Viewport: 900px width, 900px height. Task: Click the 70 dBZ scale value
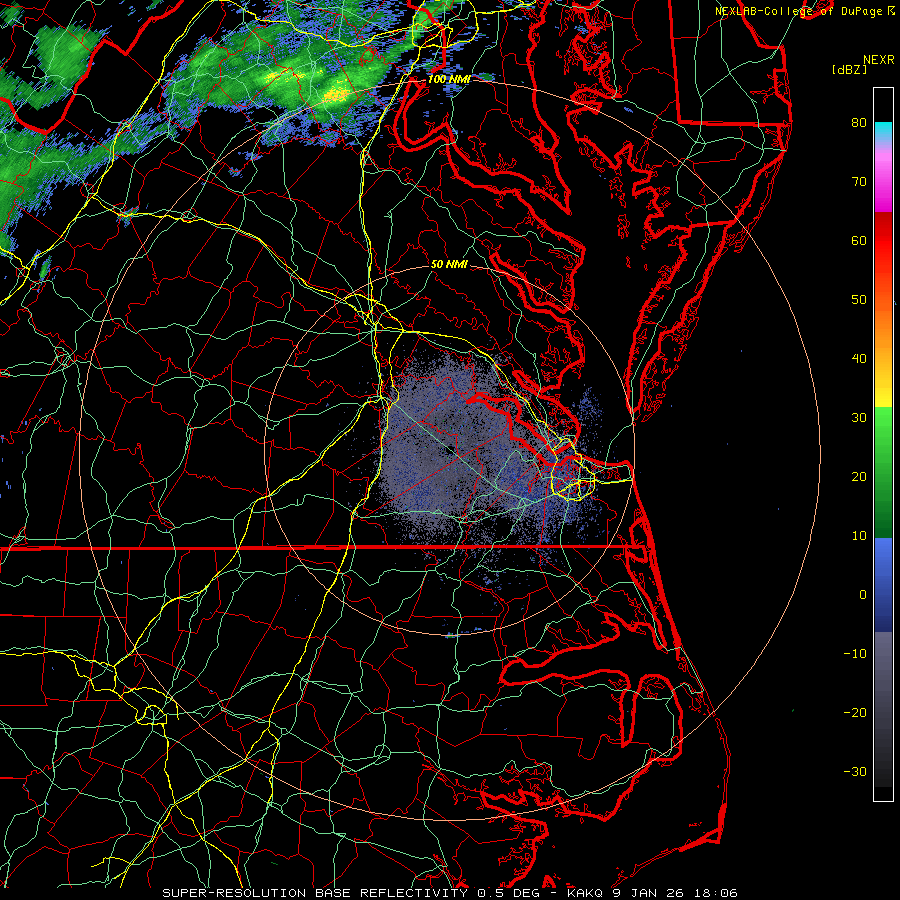[x=859, y=181]
